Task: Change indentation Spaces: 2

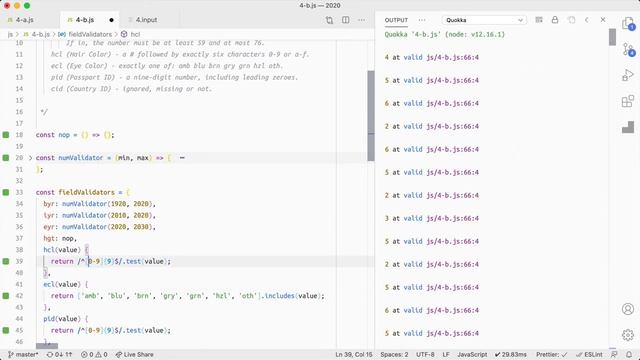Action: pyautogui.click(x=394, y=354)
